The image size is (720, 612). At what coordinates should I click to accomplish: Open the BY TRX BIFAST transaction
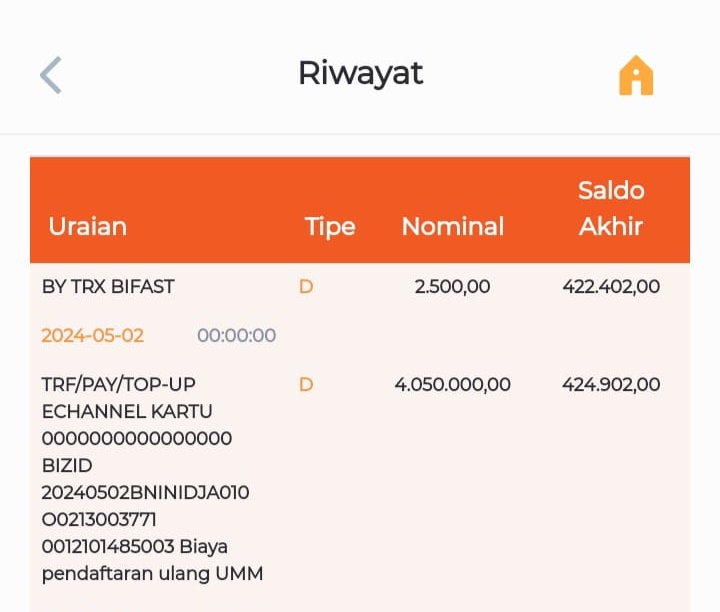click(x=108, y=287)
